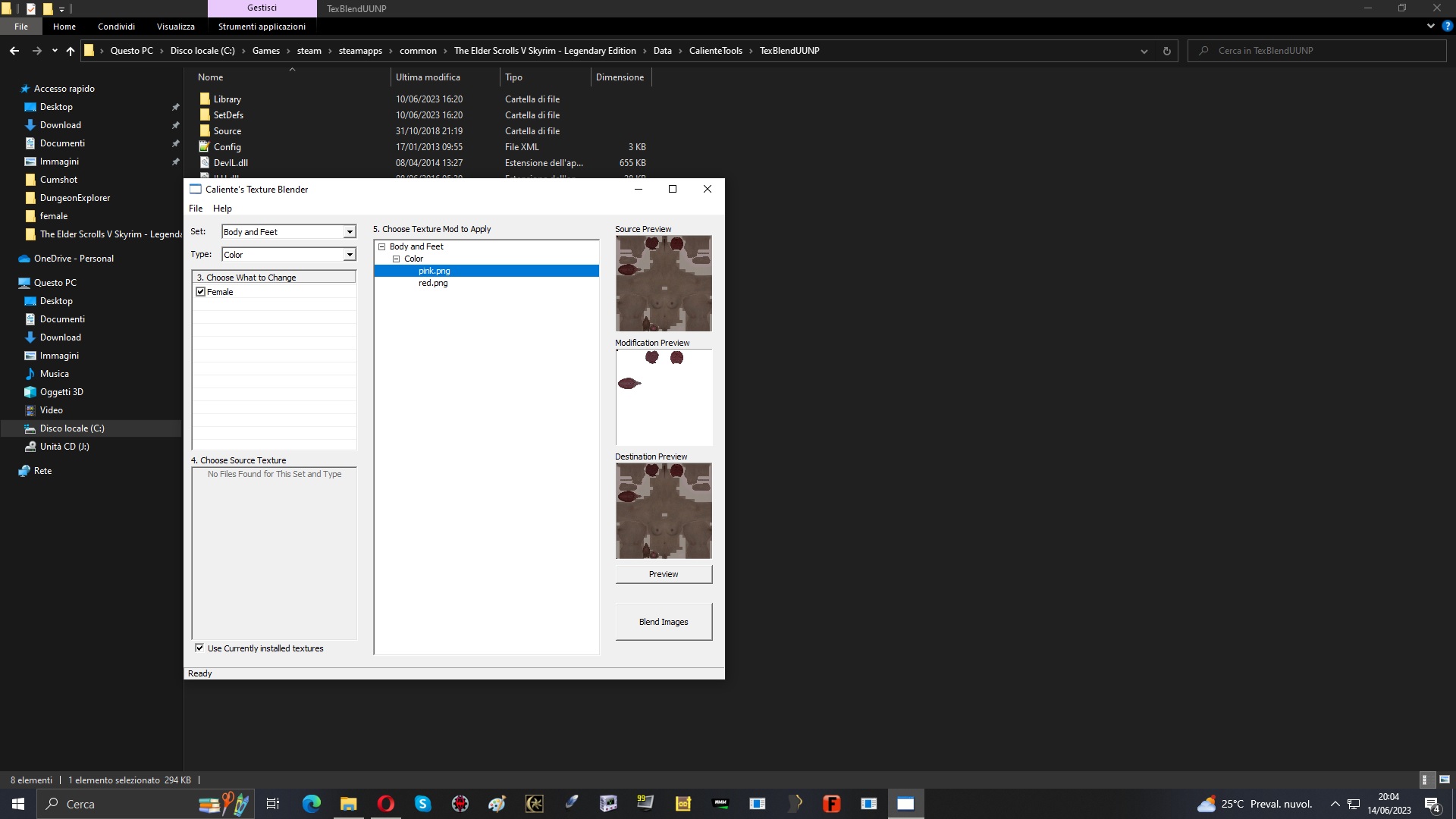The height and width of the screenshot is (819, 1456).
Task: Click the Modification Preview thumbnail
Action: 664,397
